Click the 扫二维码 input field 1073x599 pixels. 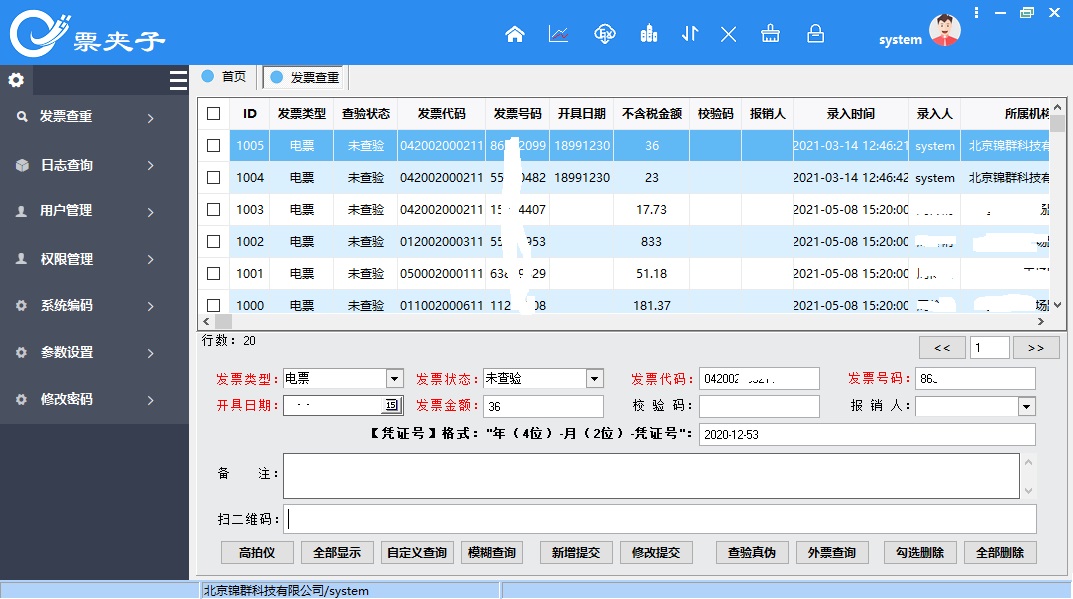[660, 519]
